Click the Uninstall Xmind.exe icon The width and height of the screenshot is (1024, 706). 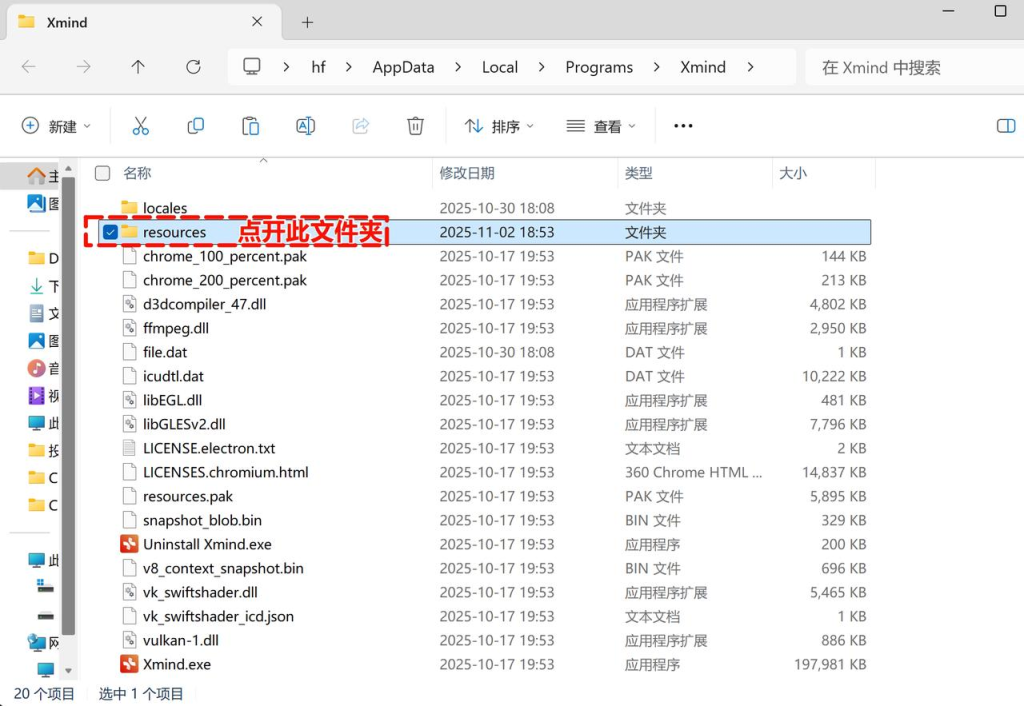pos(129,544)
